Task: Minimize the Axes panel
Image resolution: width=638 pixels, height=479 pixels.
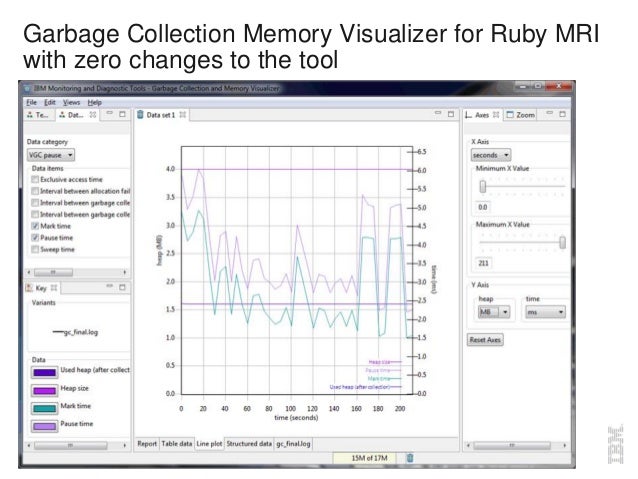Action: point(550,114)
